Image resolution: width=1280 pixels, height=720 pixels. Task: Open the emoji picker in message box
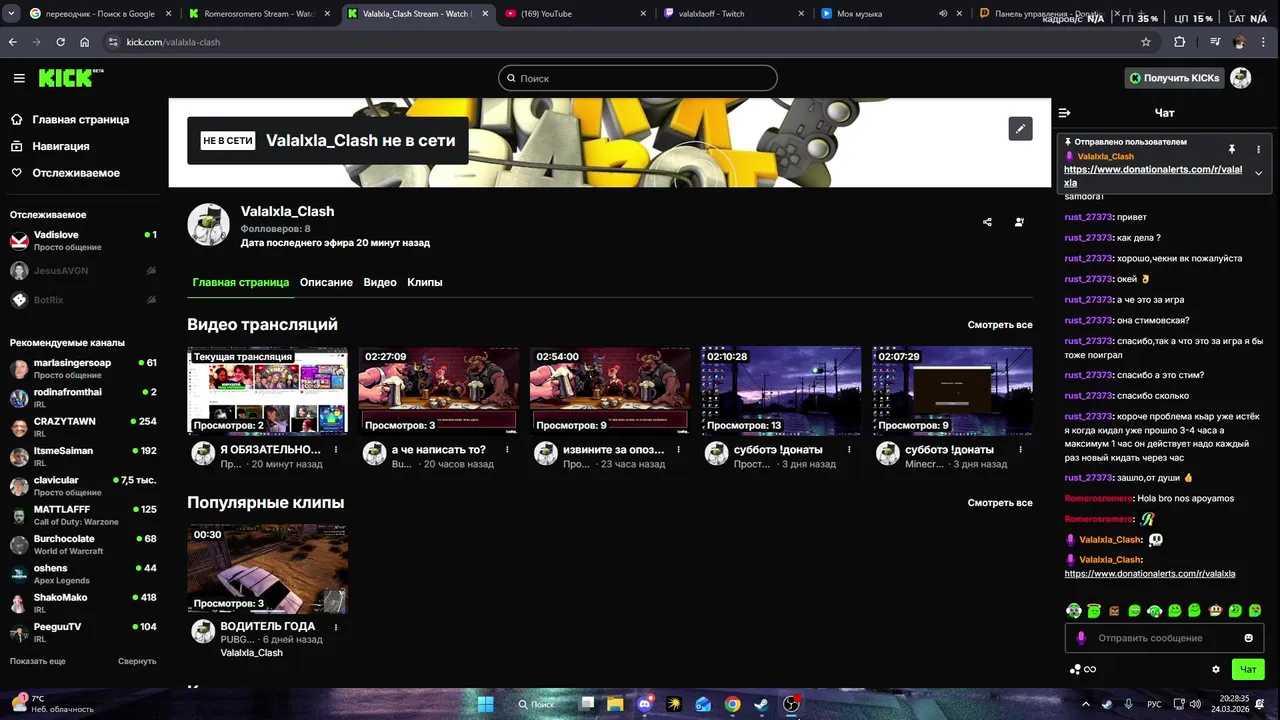coord(1248,638)
